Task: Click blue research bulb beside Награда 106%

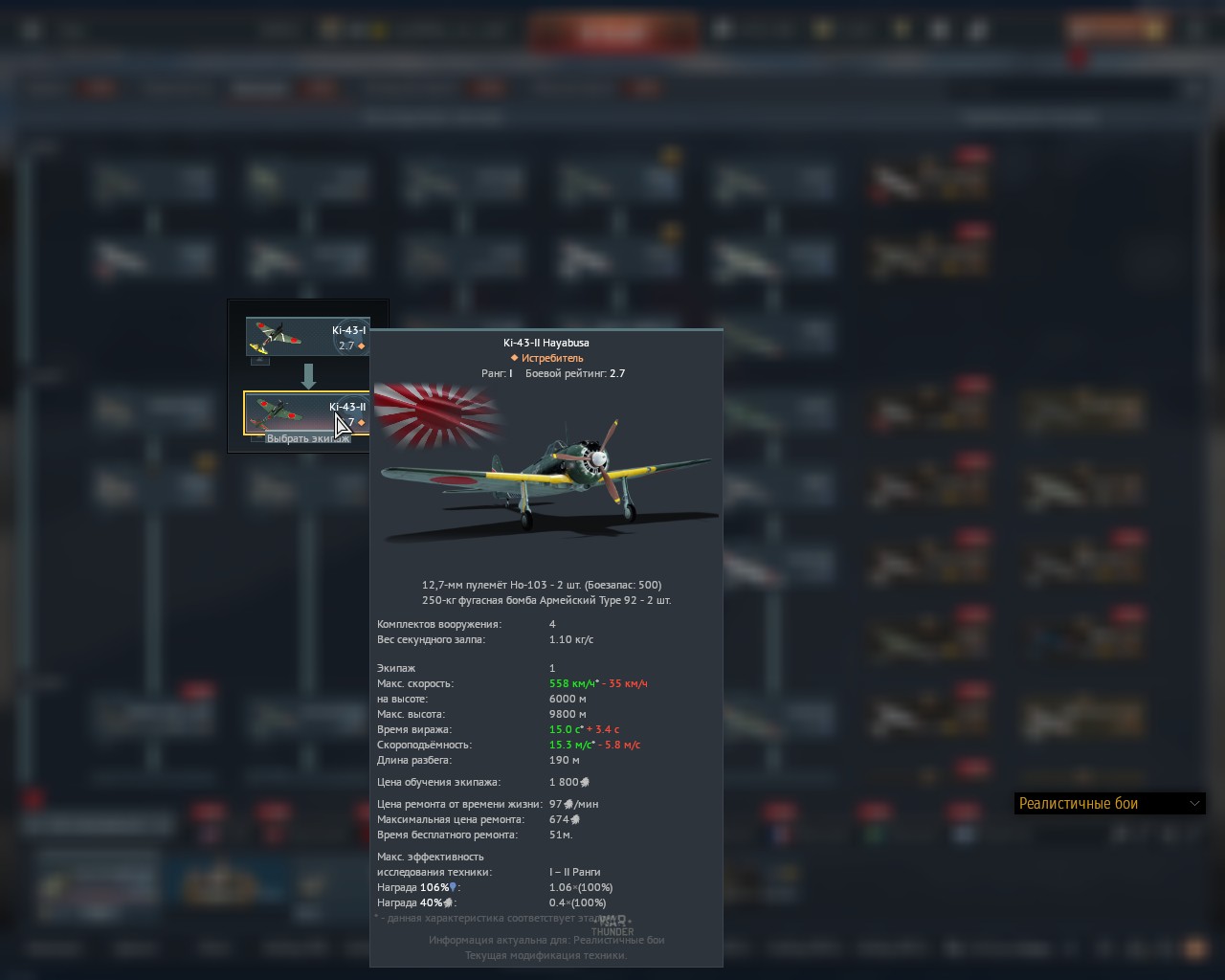Action: click(453, 887)
